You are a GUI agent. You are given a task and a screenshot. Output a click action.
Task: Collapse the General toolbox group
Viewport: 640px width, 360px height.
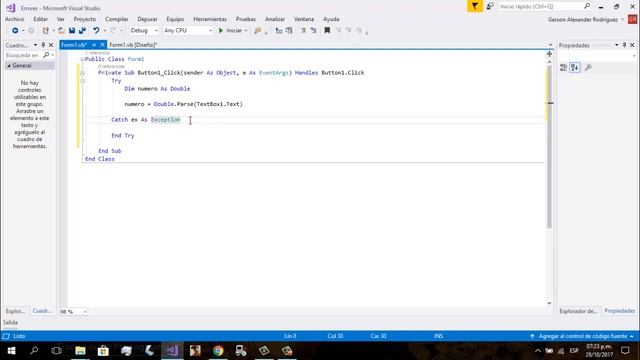tap(9, 66)
